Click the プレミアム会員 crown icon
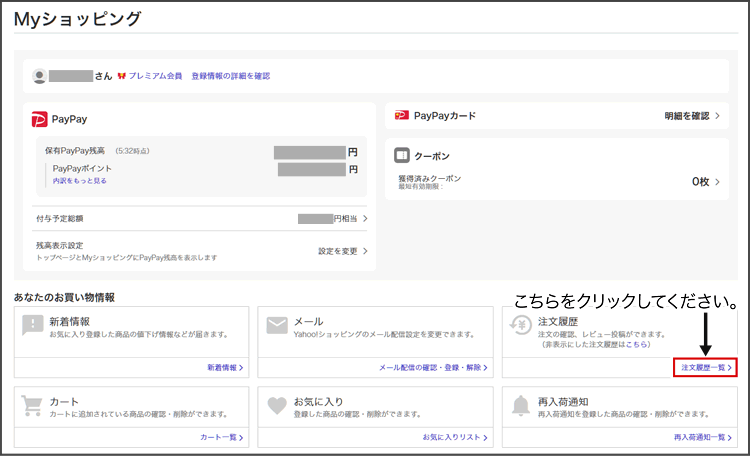750x462 pixels. tap(121, 76)
